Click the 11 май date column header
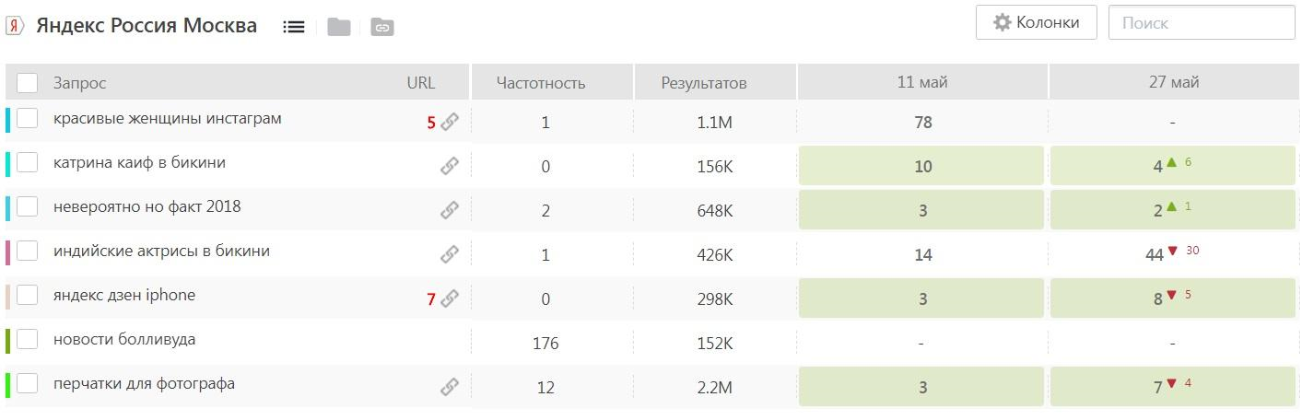 (x=922, y=83)
